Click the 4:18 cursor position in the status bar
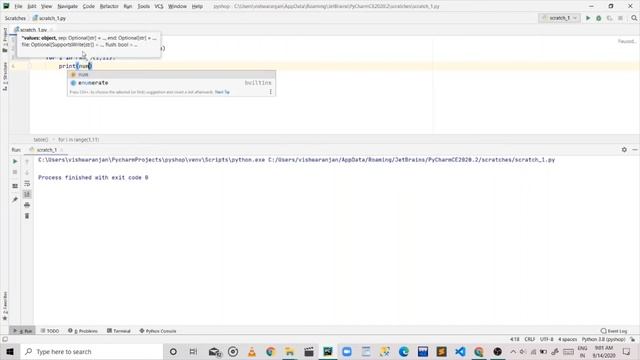 [x=515, y=339]
